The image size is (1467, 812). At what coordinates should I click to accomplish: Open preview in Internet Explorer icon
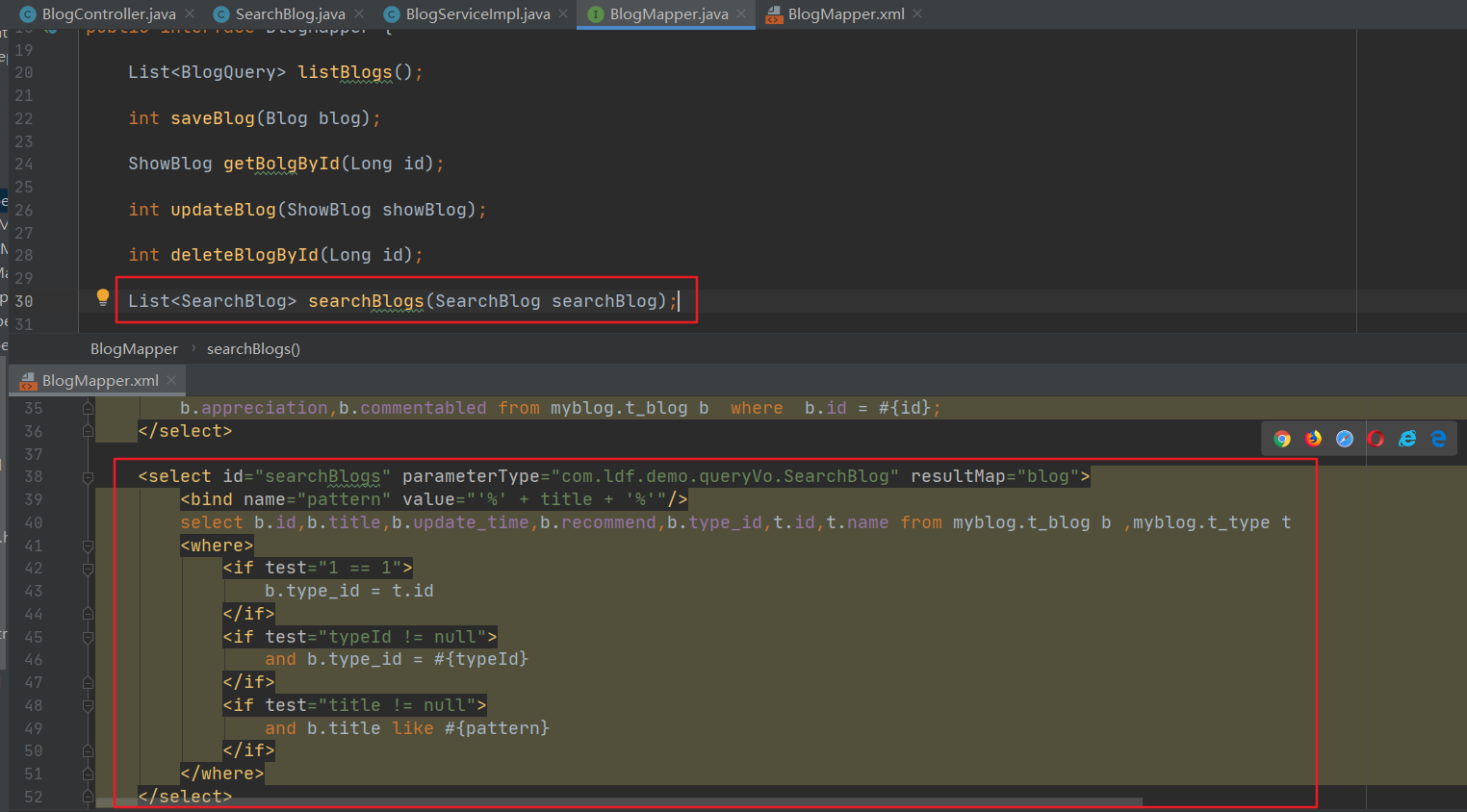coord(1407,439)
